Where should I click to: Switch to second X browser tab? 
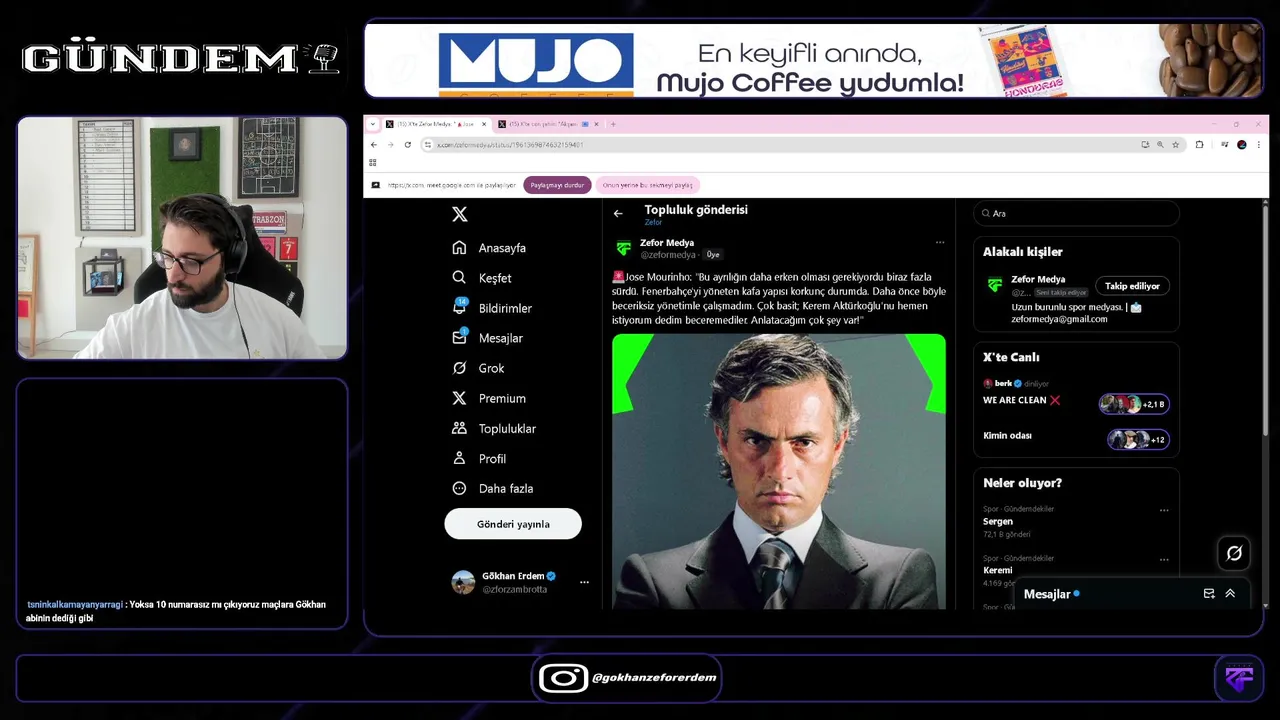point(548,124)
